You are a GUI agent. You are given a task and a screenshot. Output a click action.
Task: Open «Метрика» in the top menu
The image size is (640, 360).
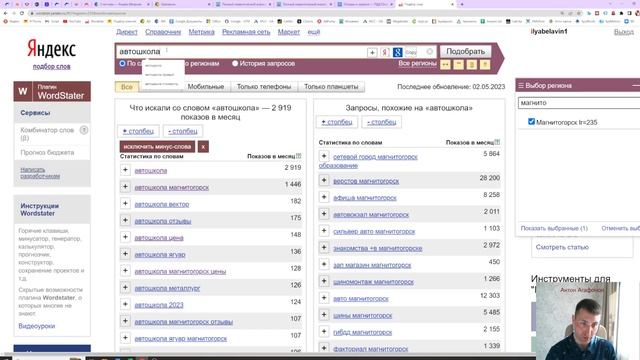[201, 32]
